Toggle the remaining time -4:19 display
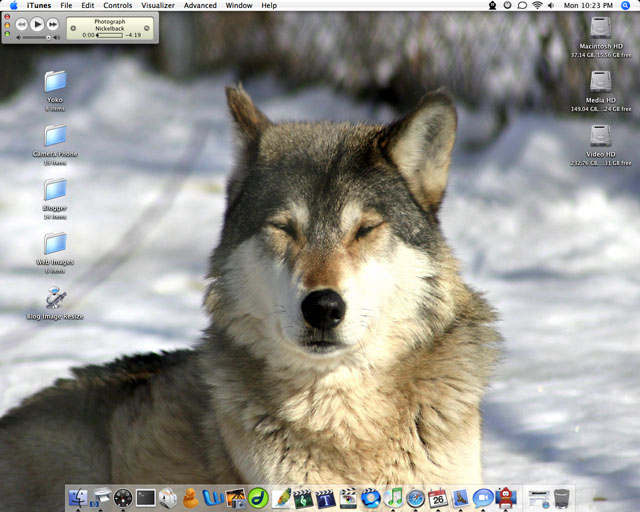Screen dimensions: 640x512 [133, 35]
